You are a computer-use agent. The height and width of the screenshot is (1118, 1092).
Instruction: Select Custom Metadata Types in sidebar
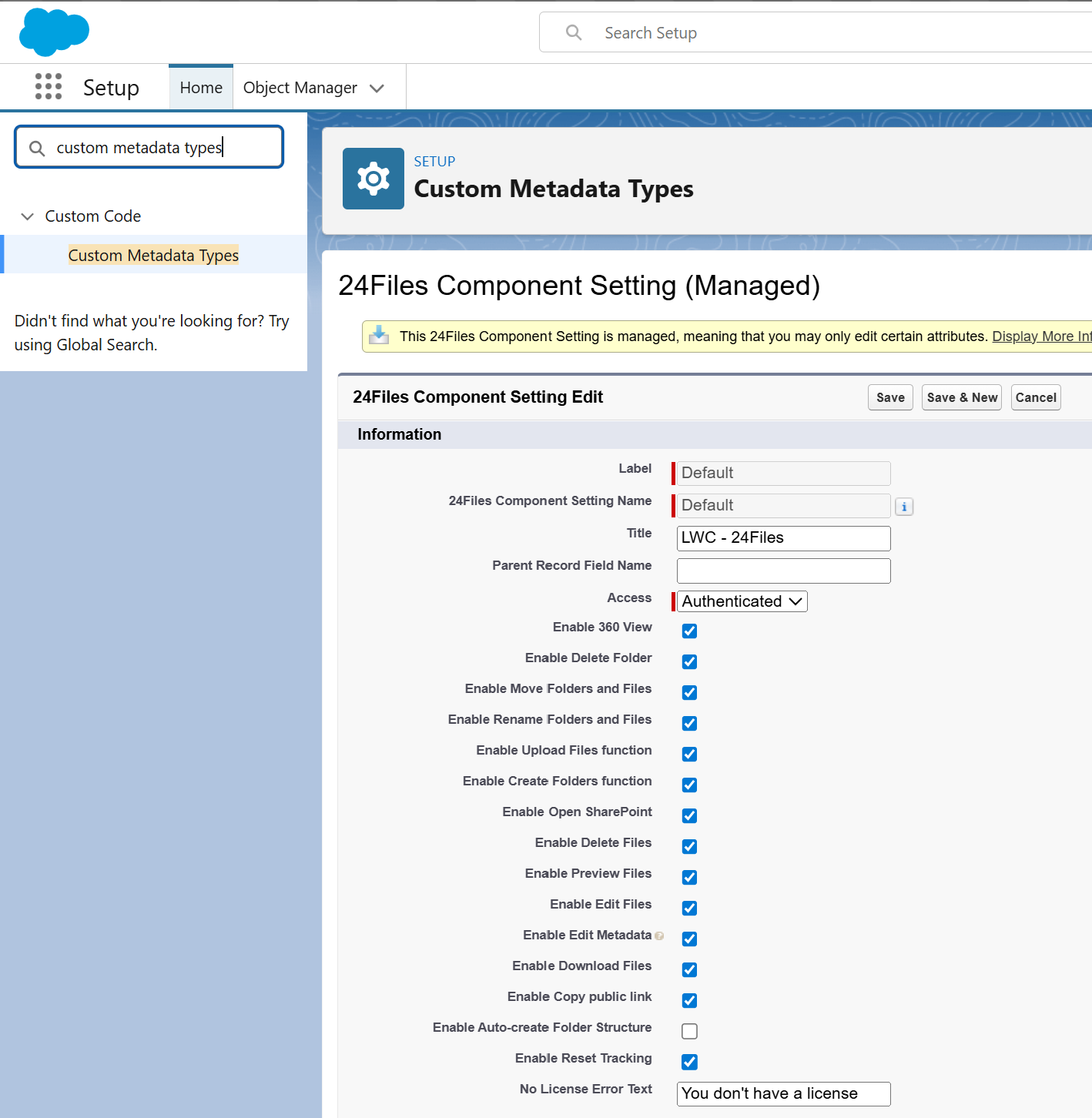(153, 255)
